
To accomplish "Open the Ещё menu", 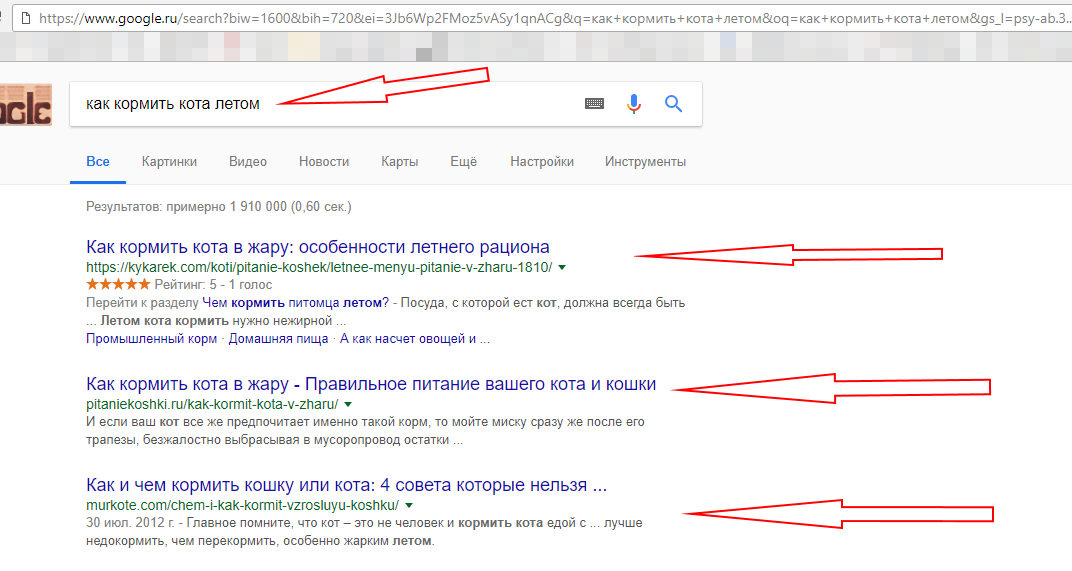I will pyautogui.click(x=463, y=162).
